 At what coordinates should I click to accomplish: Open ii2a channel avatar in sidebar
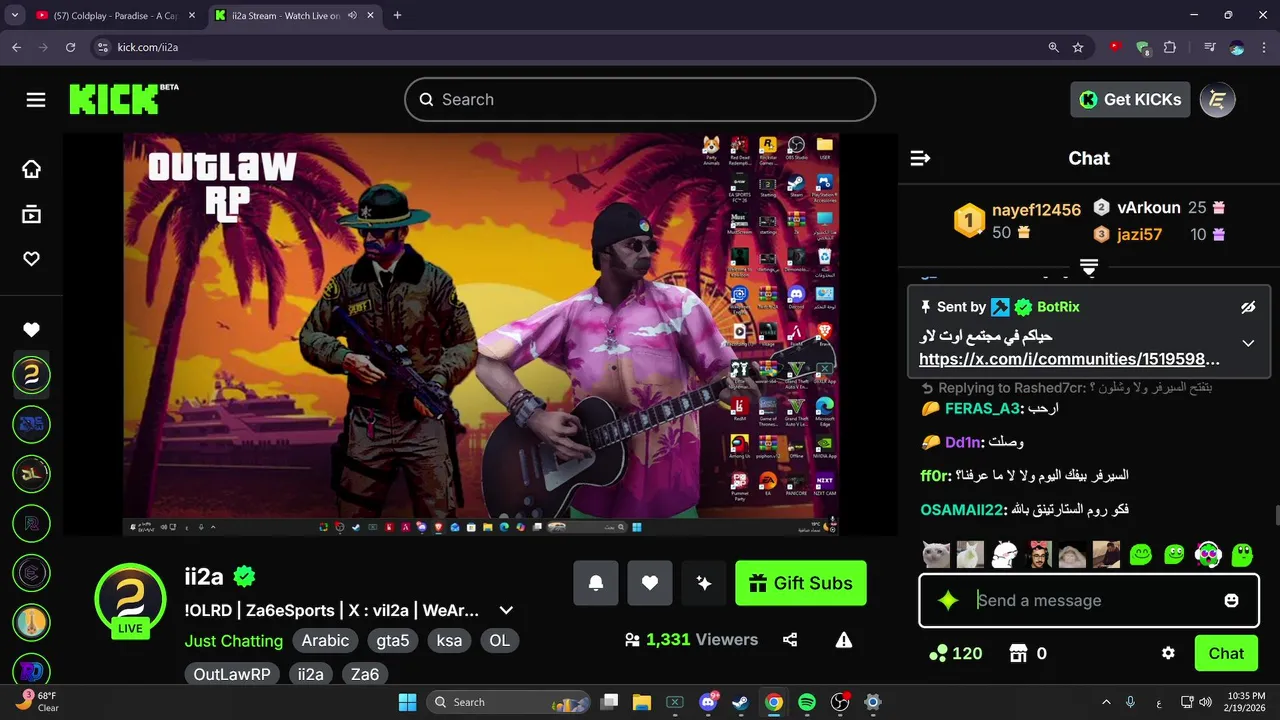point(32,376)
